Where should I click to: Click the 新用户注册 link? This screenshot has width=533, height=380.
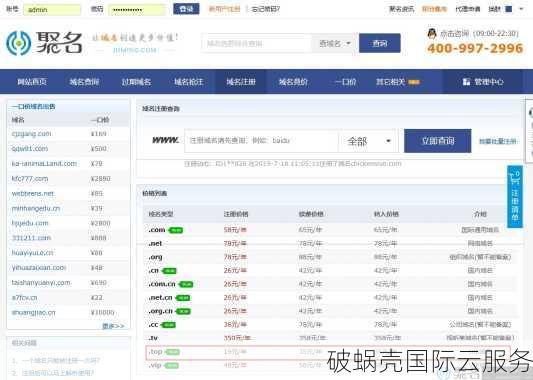[224, 9]
